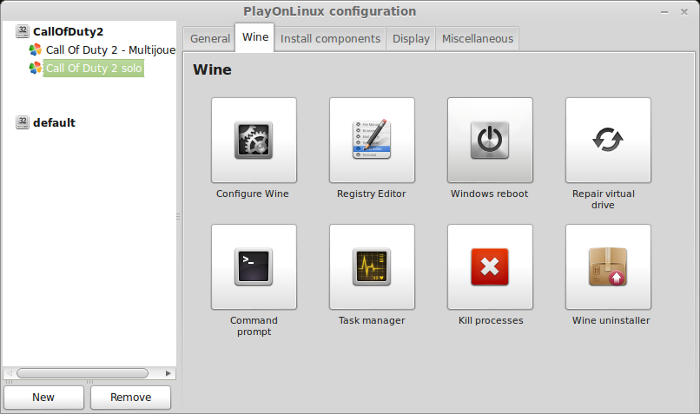
Task: Click the Remove button
Action: click(x=130, y=397)
